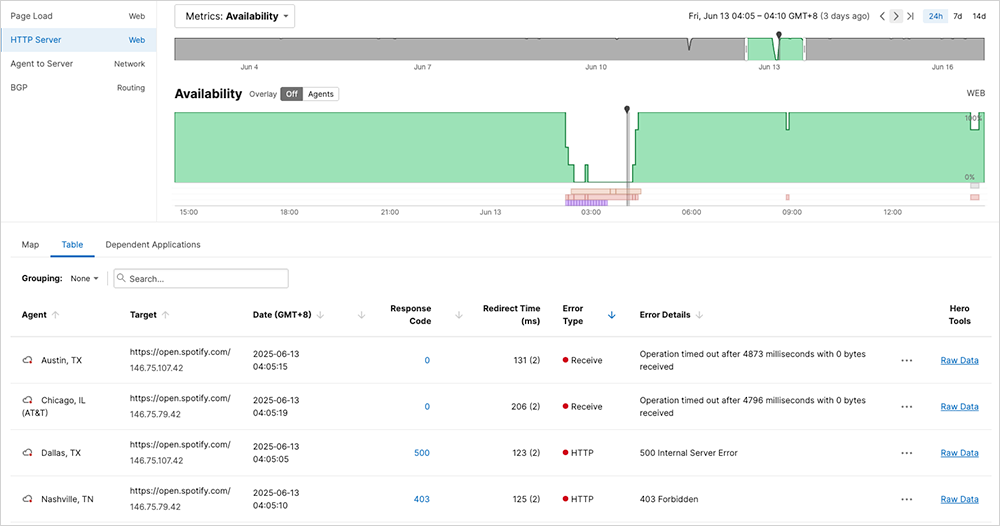This screenshot has width=1000, height=526.
Task: Go to the previous time interval
Action: point(882,16)
